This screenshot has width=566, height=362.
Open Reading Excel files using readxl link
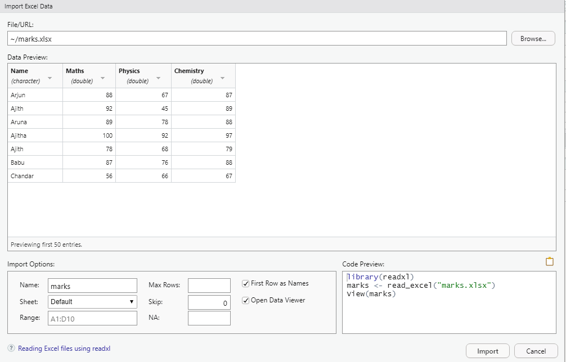click(x=64, y=348)
